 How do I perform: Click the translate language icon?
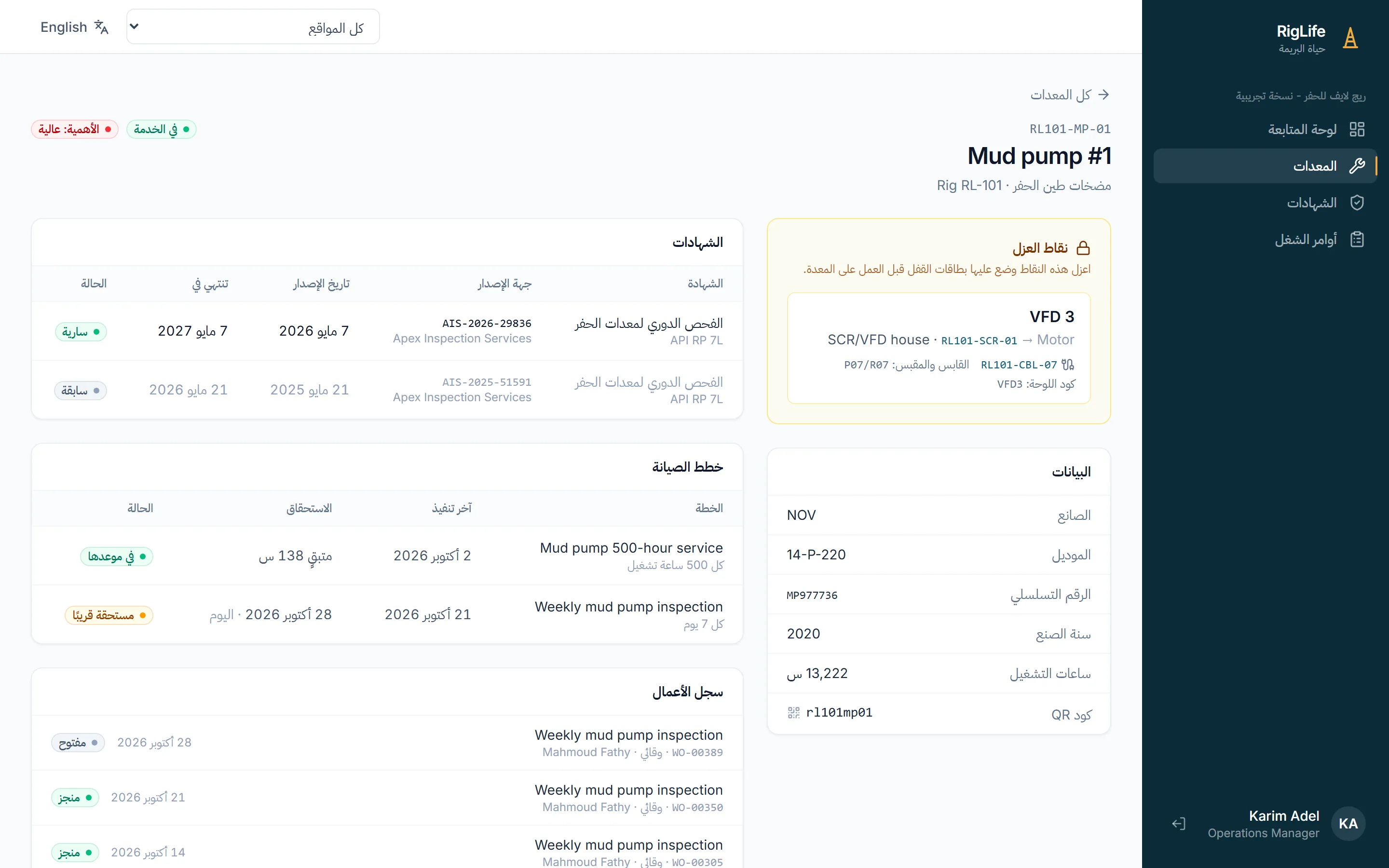pyautogui.click(x=102, y=27)
